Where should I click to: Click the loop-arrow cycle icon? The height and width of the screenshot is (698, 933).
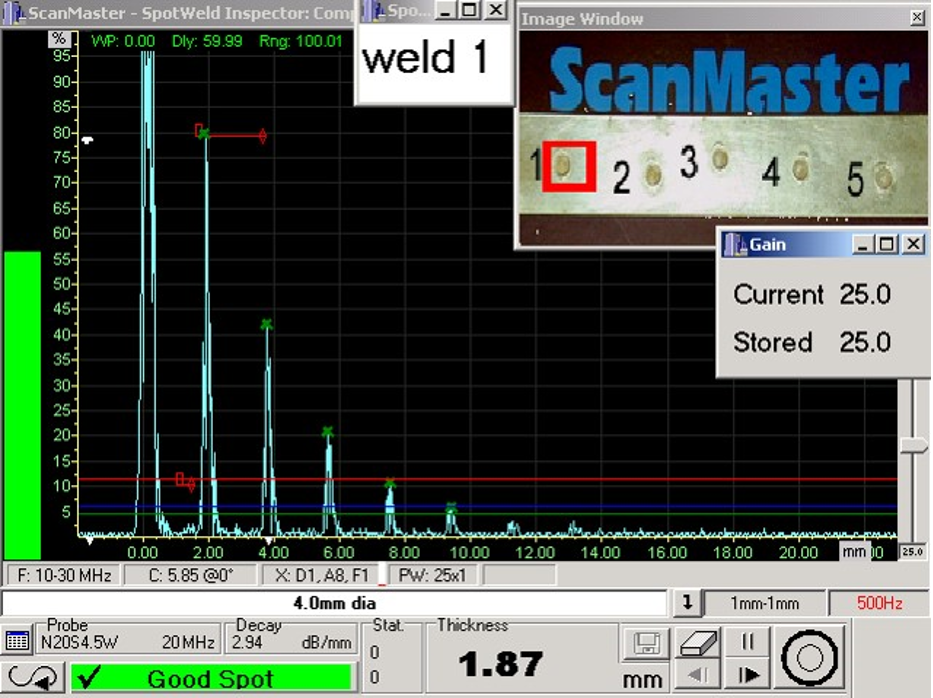pos(33,678)
